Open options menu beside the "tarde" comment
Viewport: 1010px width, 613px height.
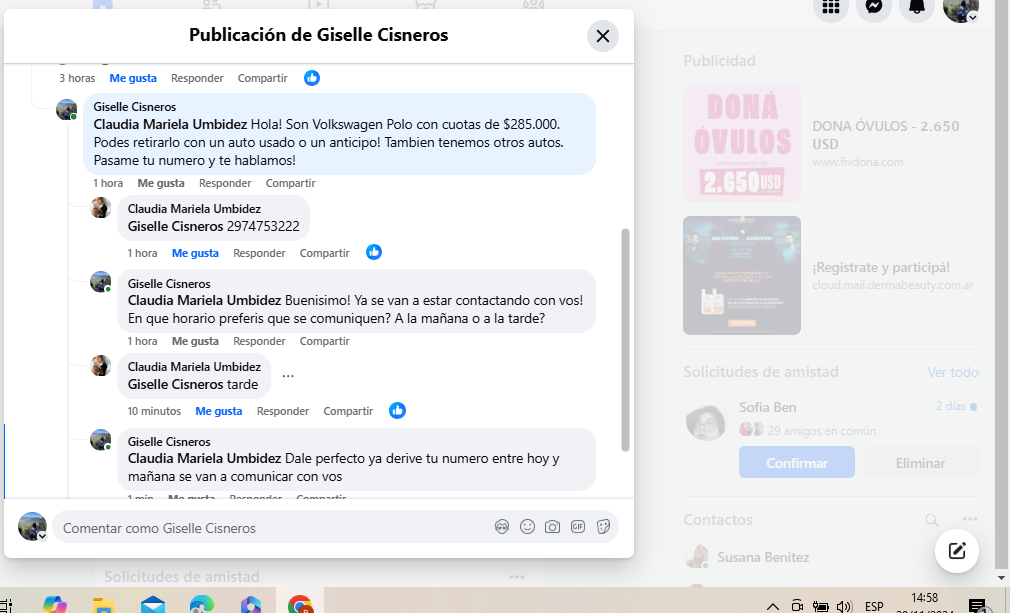pyautogui.click(x=288, y=376)
